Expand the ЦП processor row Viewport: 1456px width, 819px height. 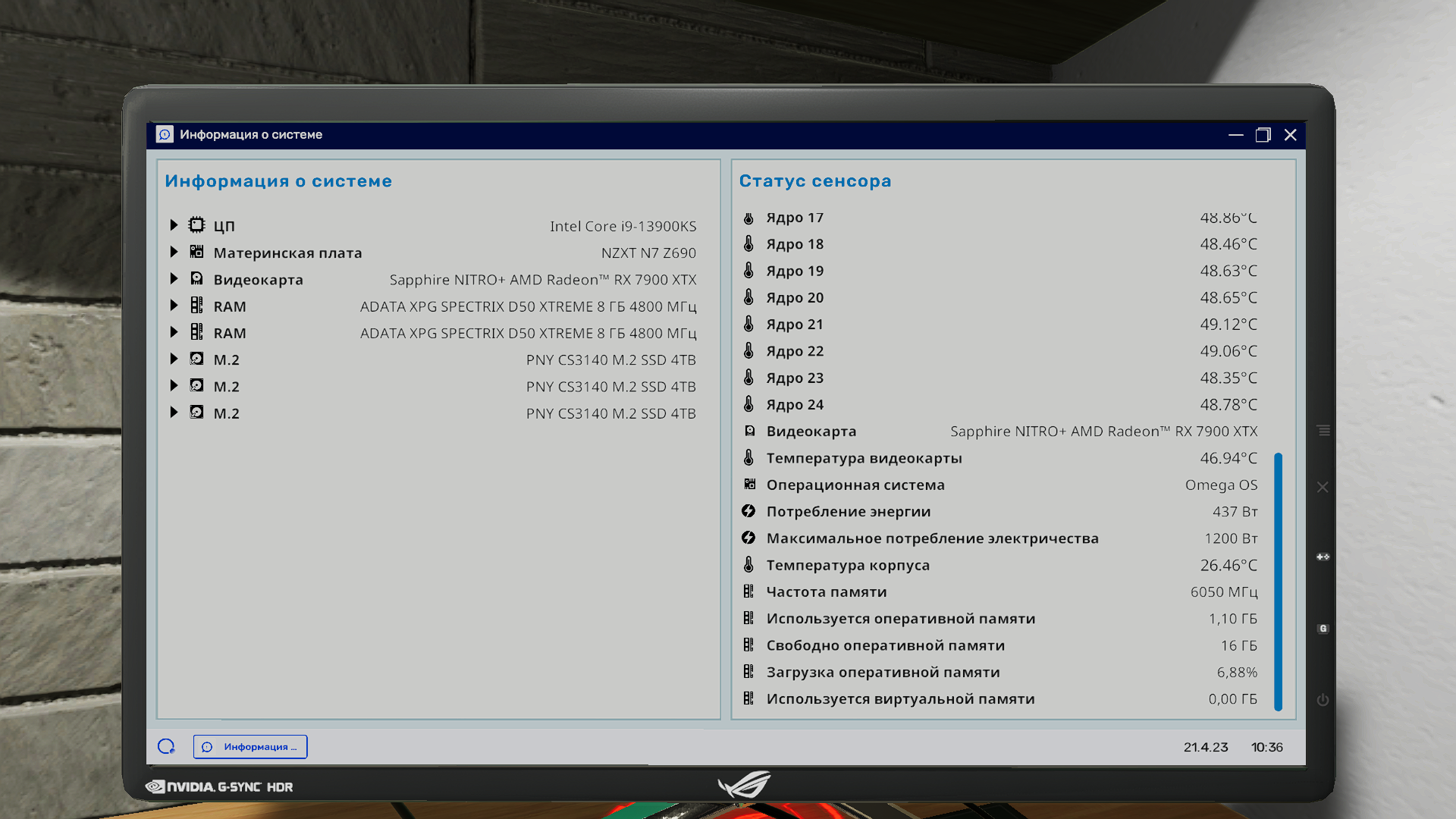174,225
